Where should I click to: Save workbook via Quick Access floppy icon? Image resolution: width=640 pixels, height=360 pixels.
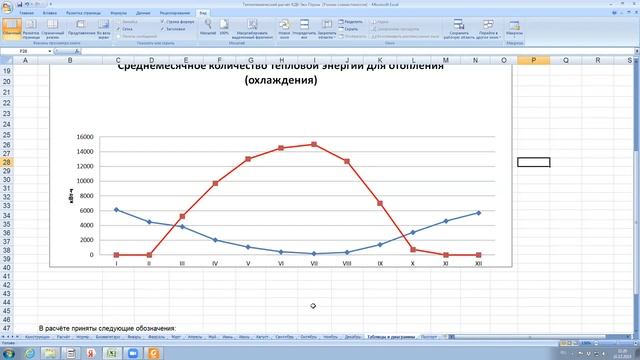pyautogui.click(x=19, y=4)
